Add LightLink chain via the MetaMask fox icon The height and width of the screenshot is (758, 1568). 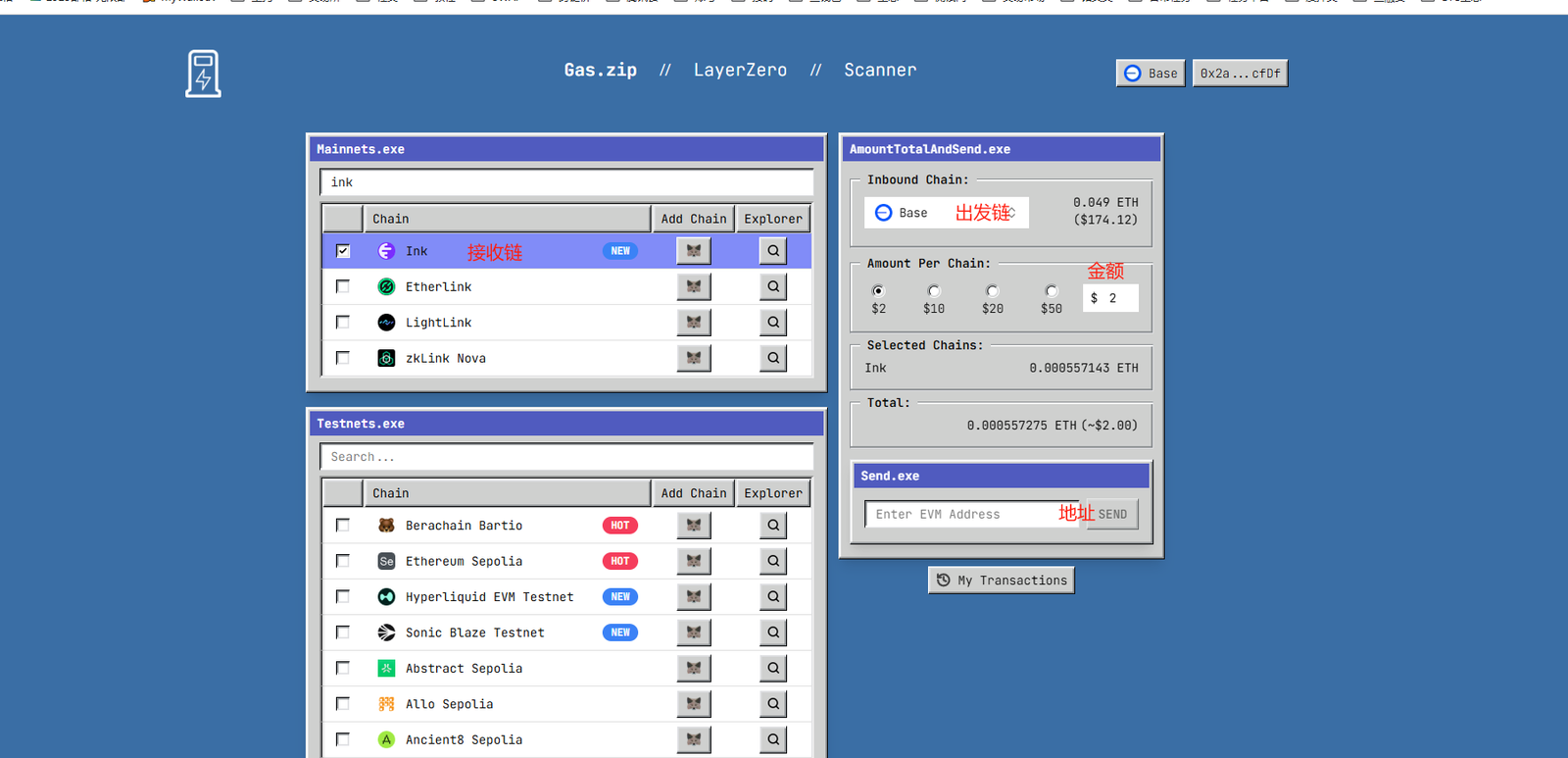click(x=694, y=322)
